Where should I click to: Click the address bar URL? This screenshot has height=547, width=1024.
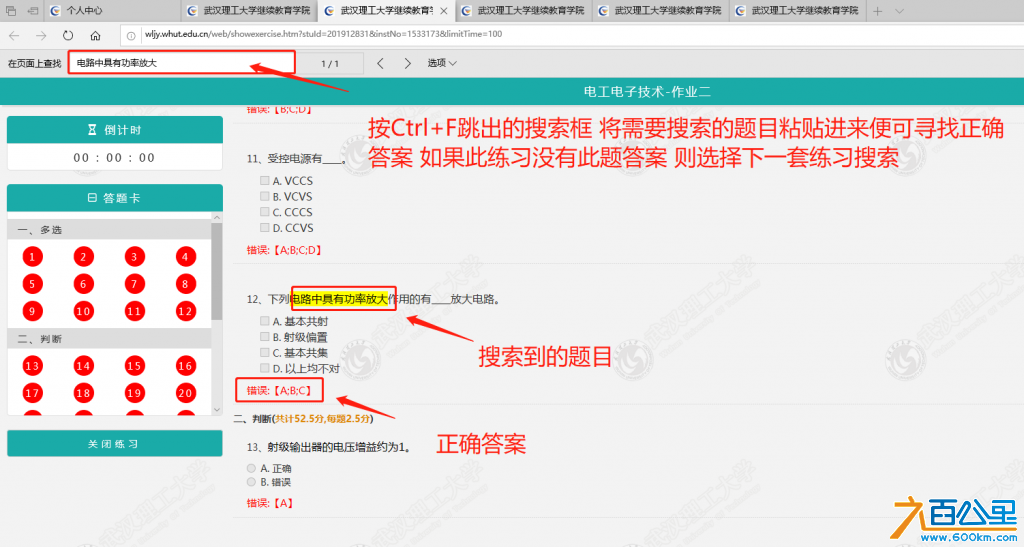click(323, 34)
